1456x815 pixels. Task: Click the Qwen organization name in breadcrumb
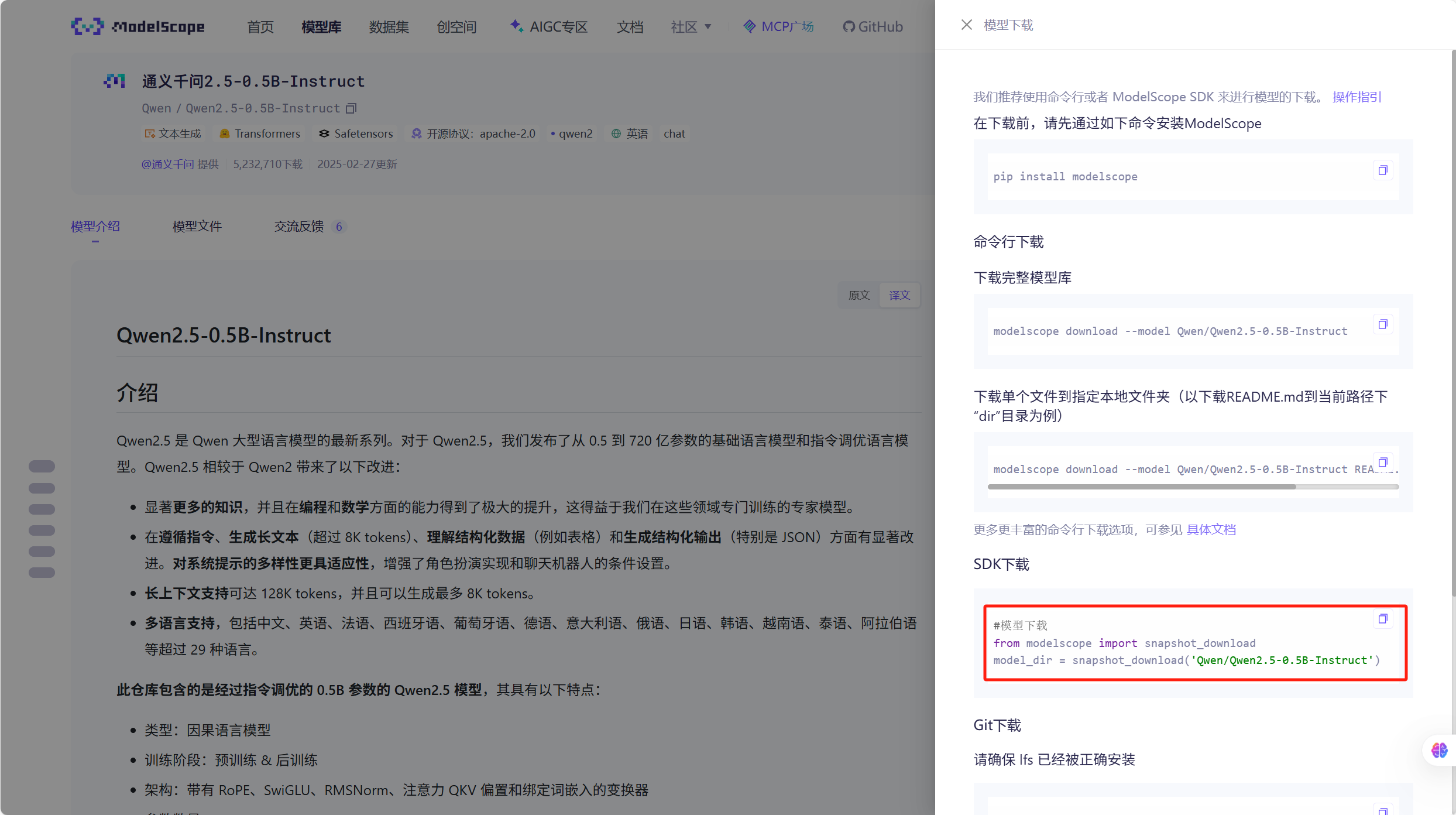pyautogui.click(x=156, y=109)
